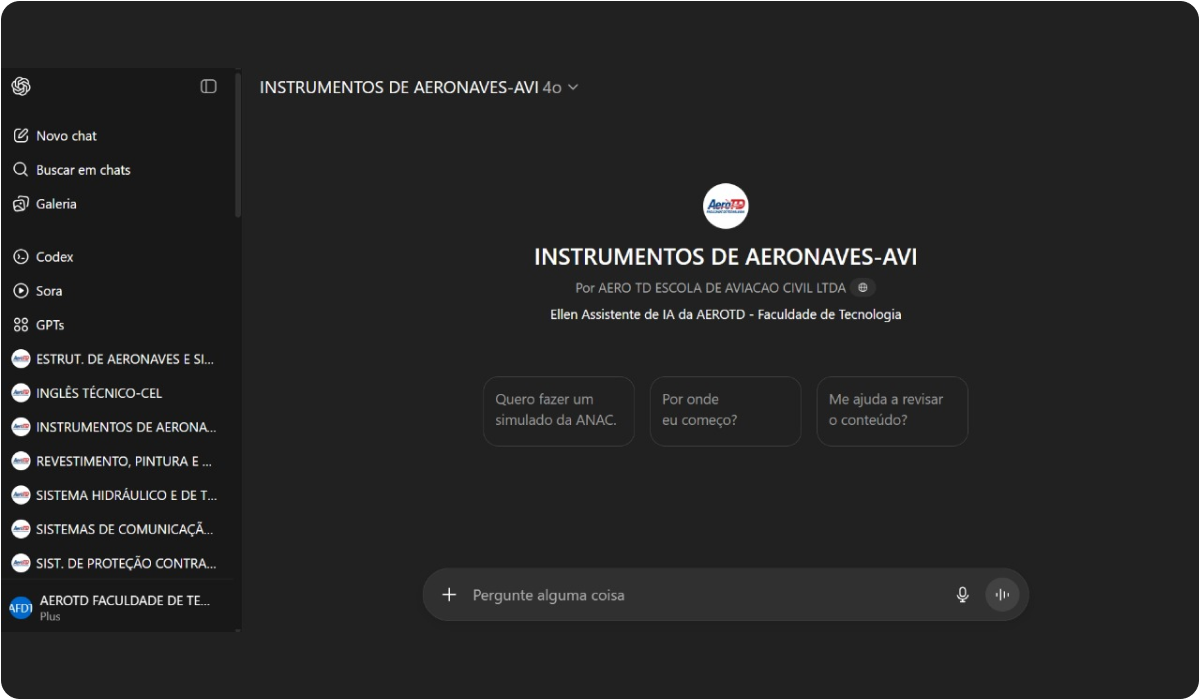This screenshot has height=700, width=1200.
Task: Click the plus attach icon in message box
Action: click(449, 595)
